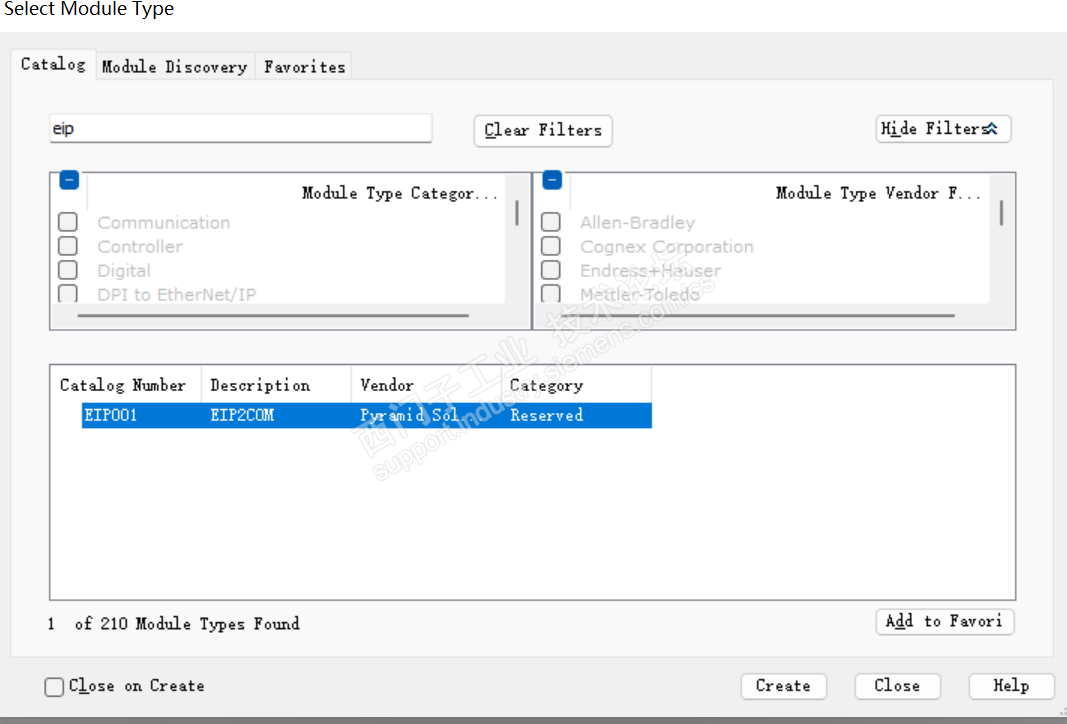Toggle the Close on Create checkbox
The height and width of the screenshot is (724, 1067).
tap(55, 687)
